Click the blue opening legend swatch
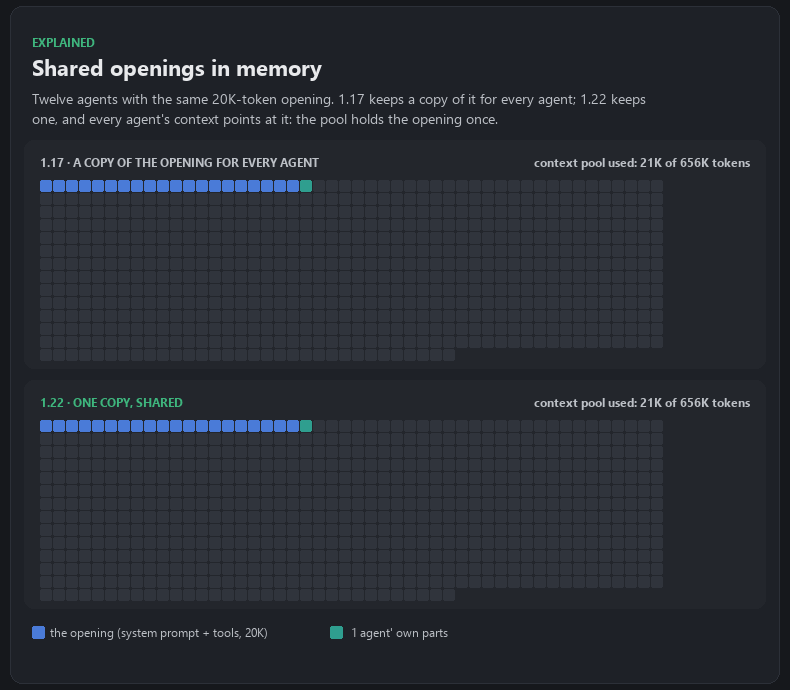Screen dimensions: 790x690 (38, 633)
